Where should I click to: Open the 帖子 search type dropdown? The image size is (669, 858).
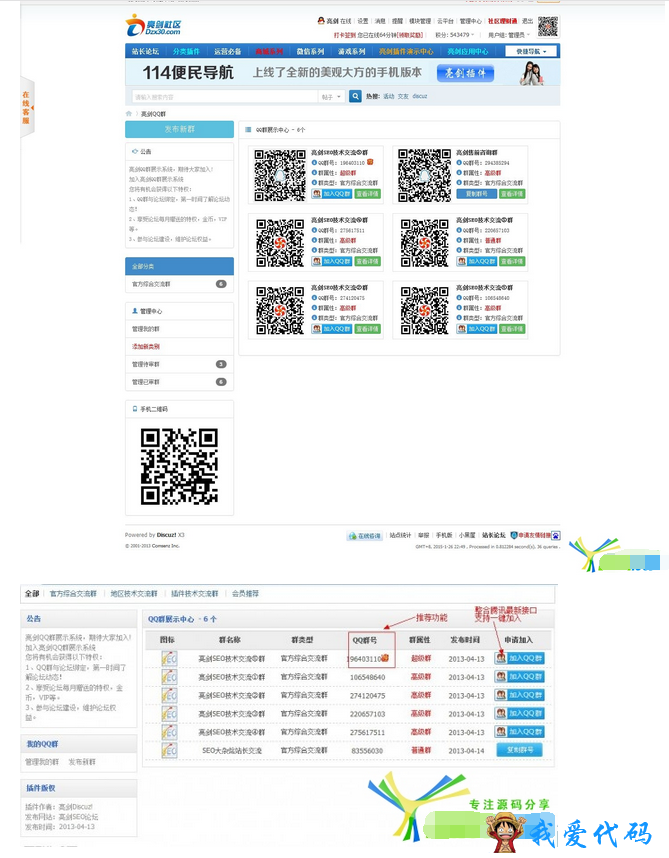tap(331, 97)
